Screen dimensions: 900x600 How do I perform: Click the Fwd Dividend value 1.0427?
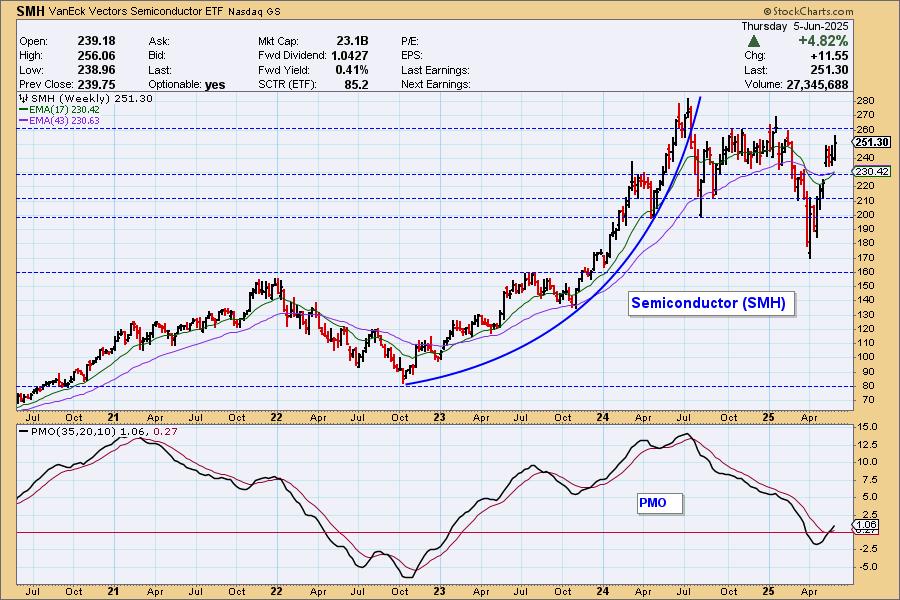[x=350, y=56]
